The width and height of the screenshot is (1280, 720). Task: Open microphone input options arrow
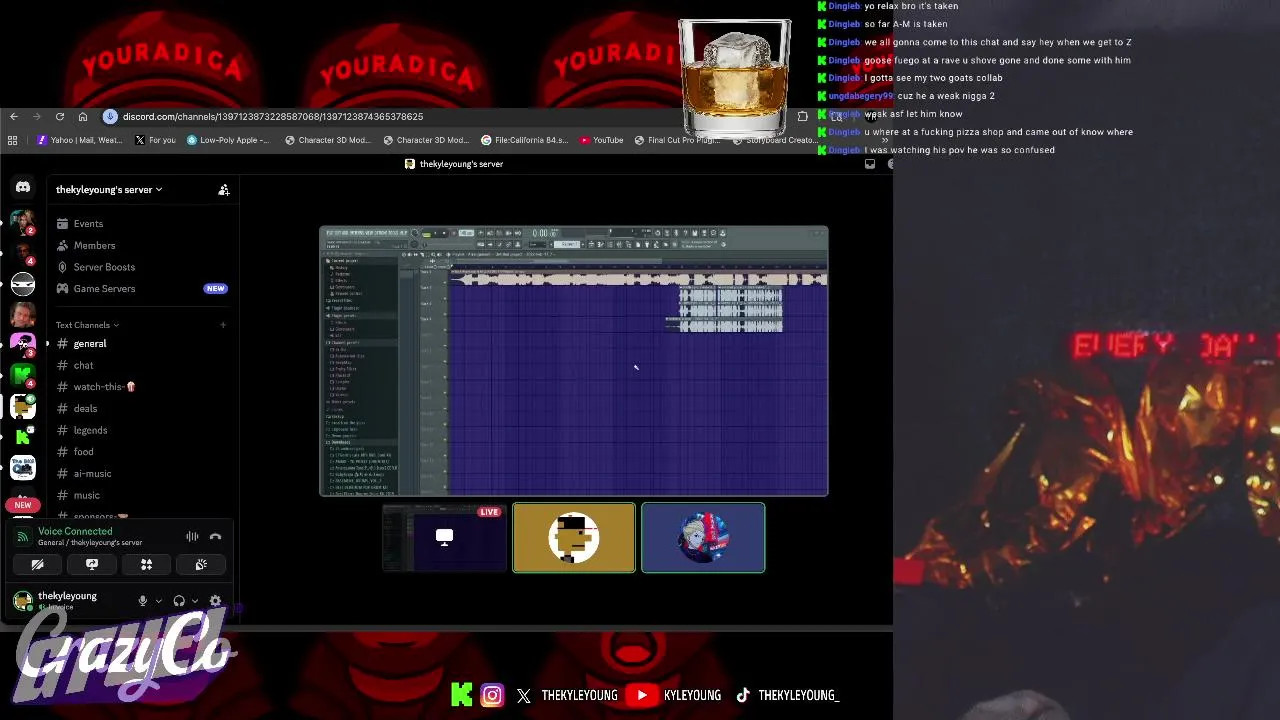click(158, 601)
